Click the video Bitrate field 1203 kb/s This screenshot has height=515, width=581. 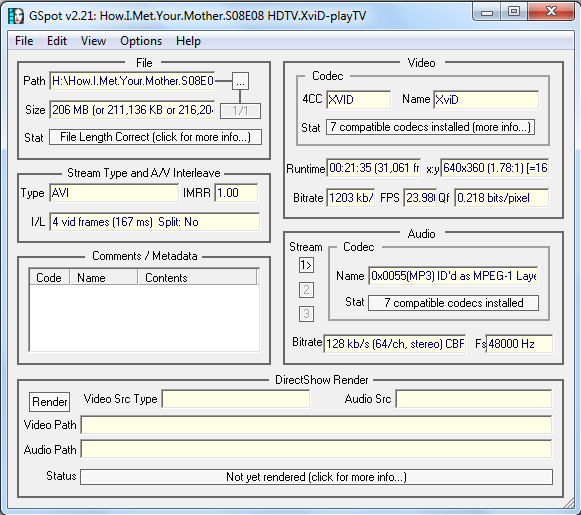pyautogui.click(x=351, y=198)
